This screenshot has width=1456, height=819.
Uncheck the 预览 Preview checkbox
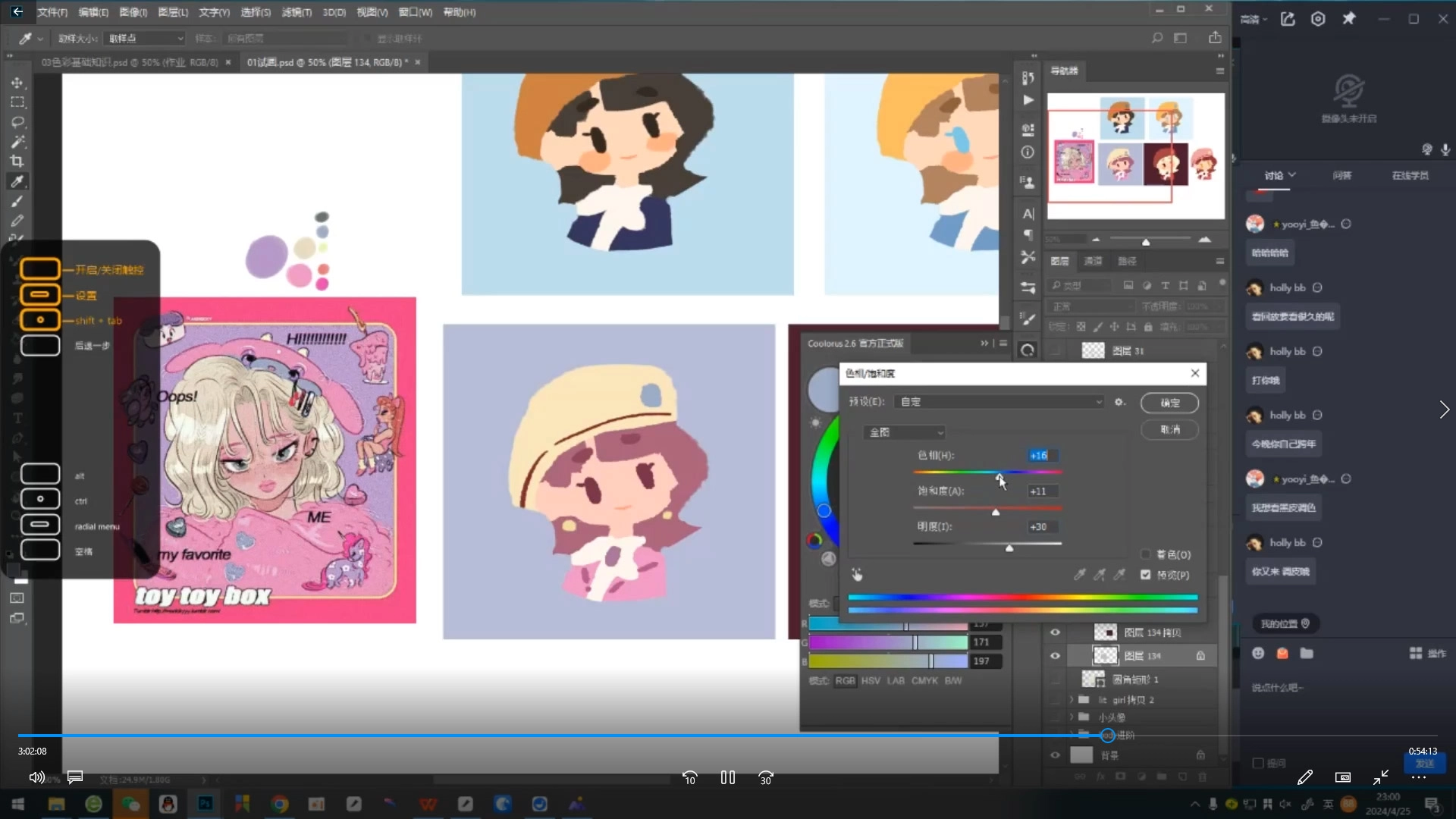click(1146, 575)
